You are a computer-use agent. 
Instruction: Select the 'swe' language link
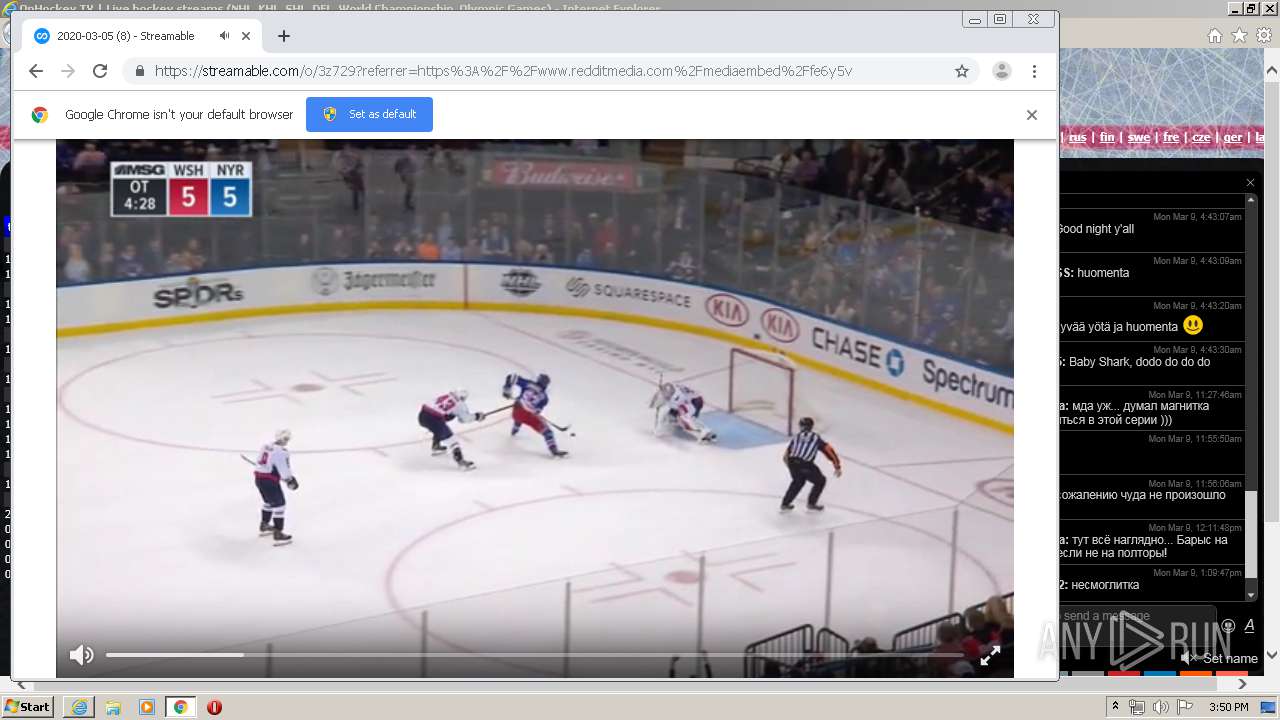(x=1139, y=137)
